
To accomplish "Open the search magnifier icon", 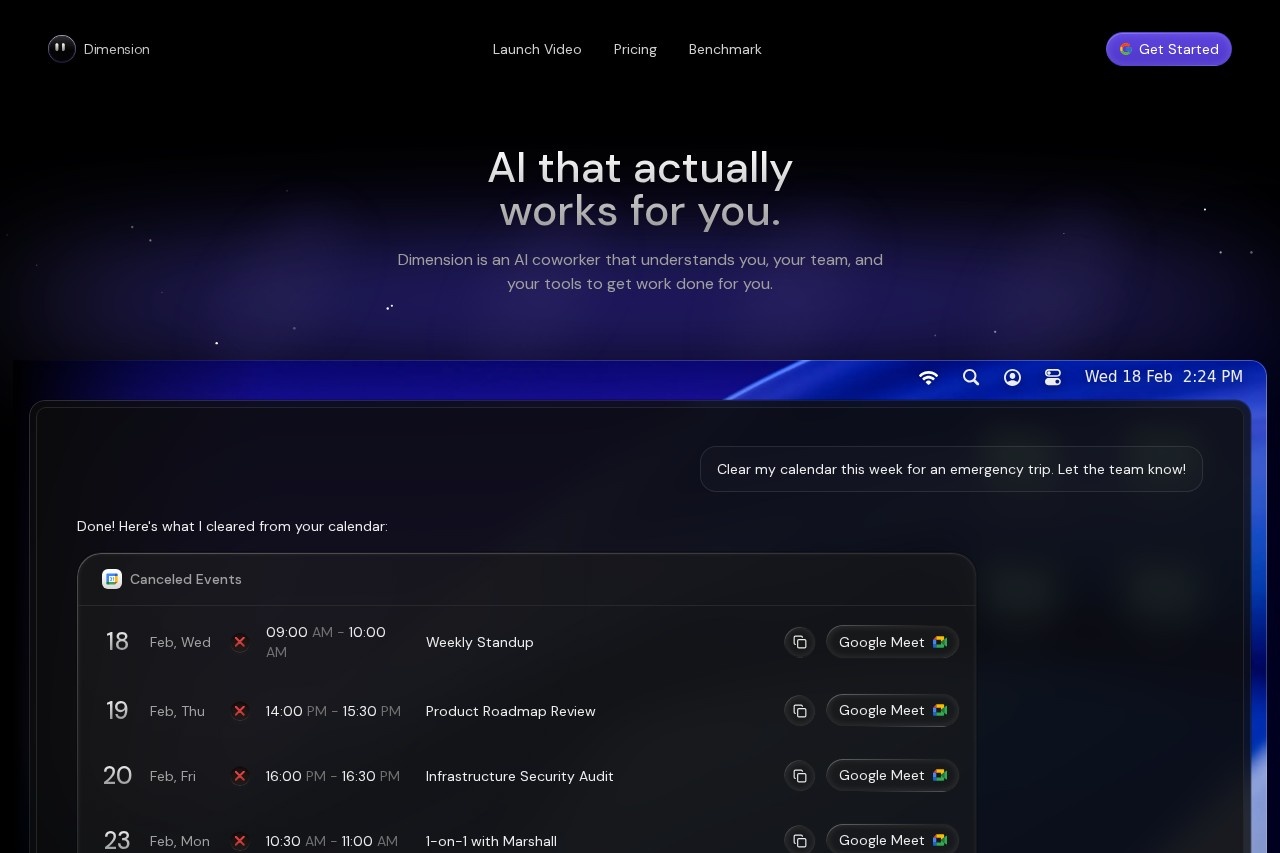I will 970,377.
